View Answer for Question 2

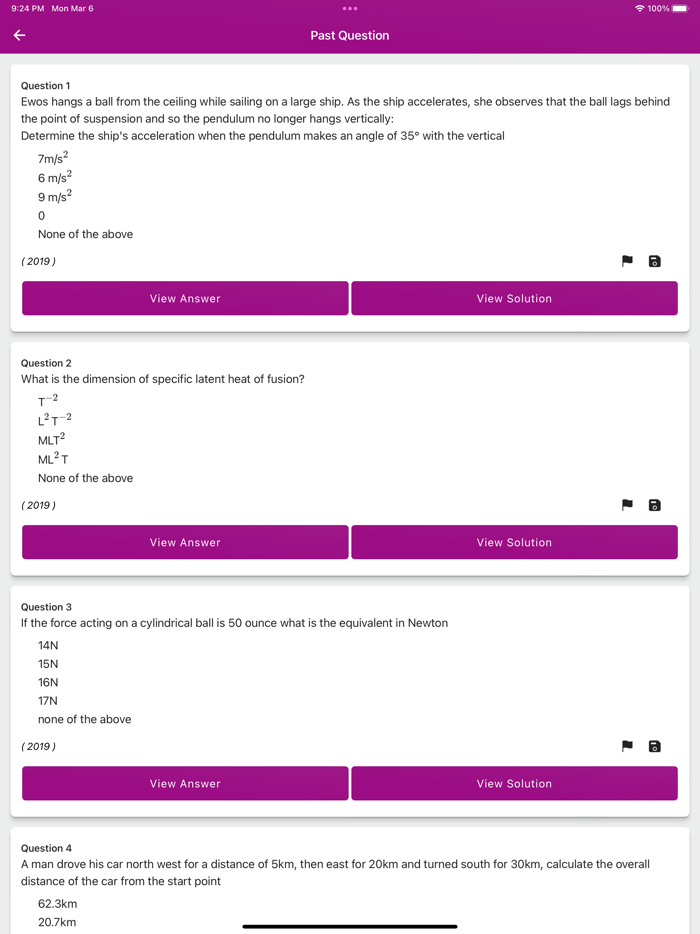(185, 542)
